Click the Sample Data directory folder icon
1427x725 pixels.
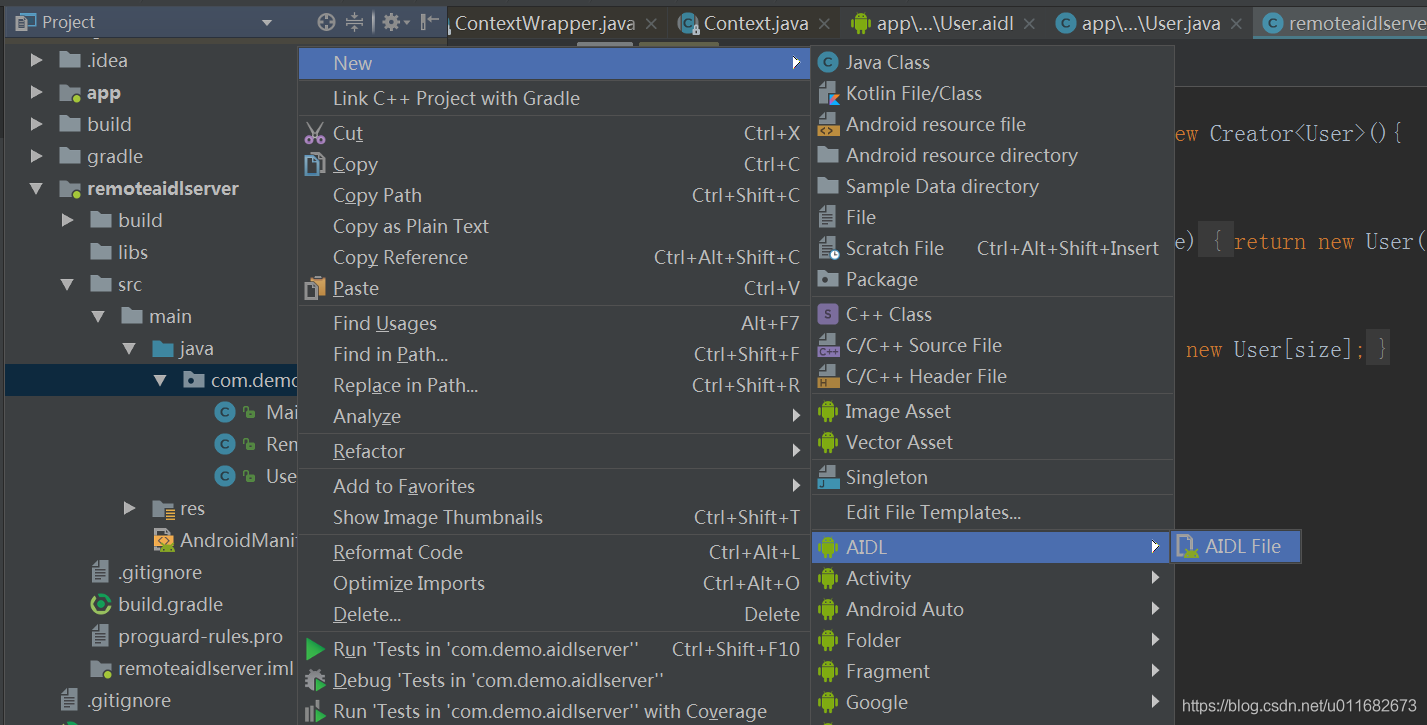827,186
